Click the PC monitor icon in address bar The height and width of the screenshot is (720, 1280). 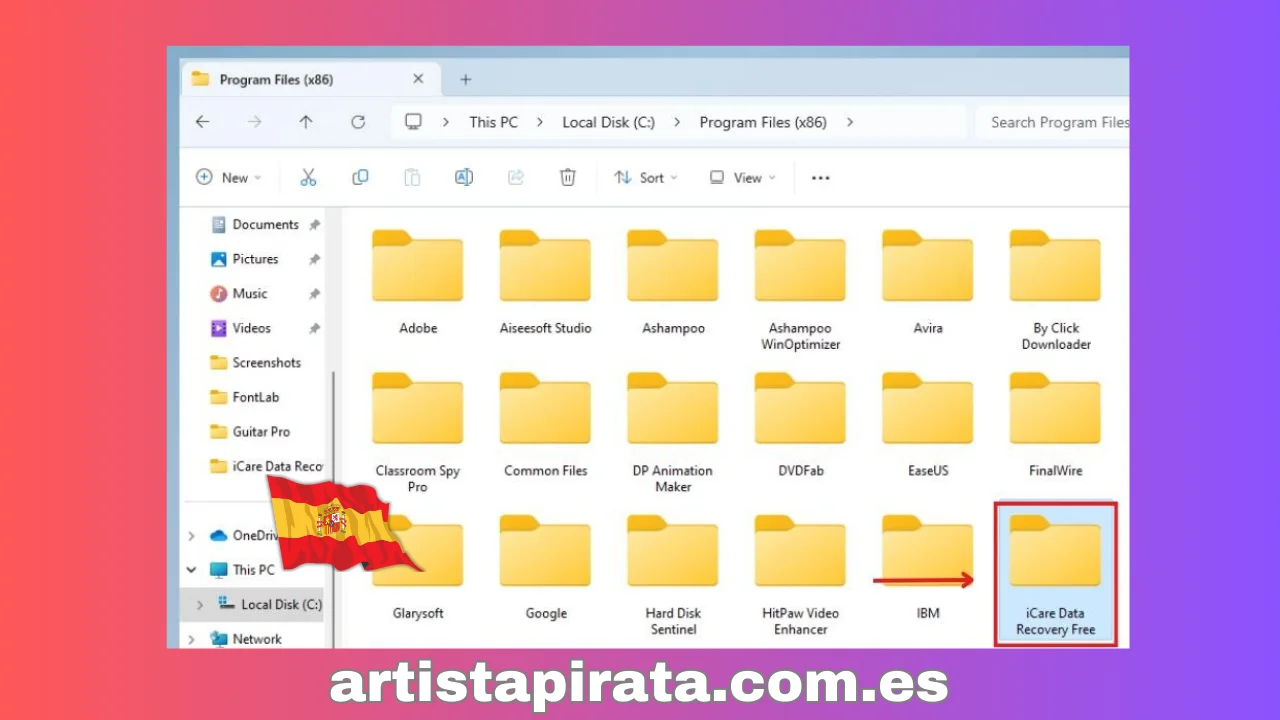point(413,122)
